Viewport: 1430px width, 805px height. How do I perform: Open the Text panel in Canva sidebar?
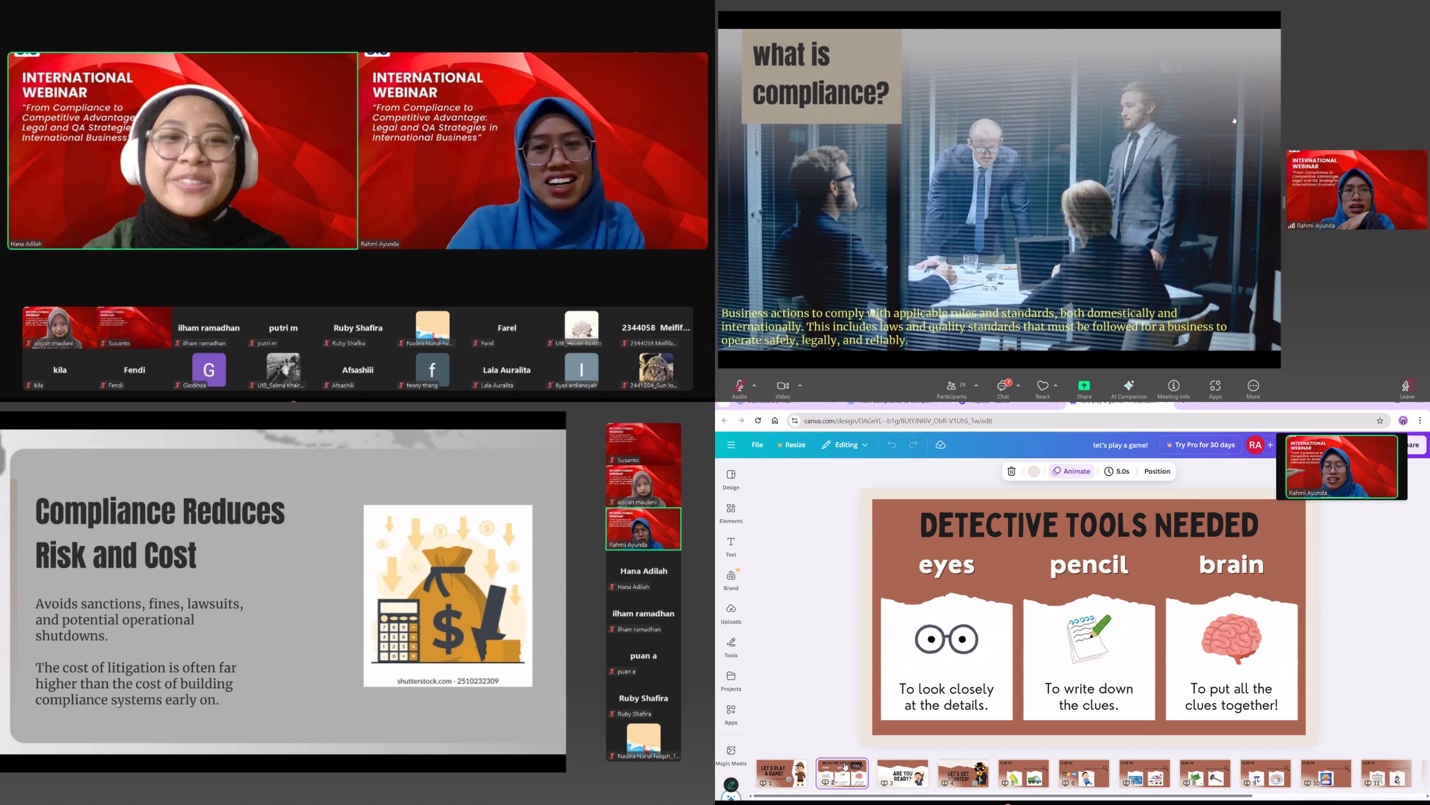(731, 546)
